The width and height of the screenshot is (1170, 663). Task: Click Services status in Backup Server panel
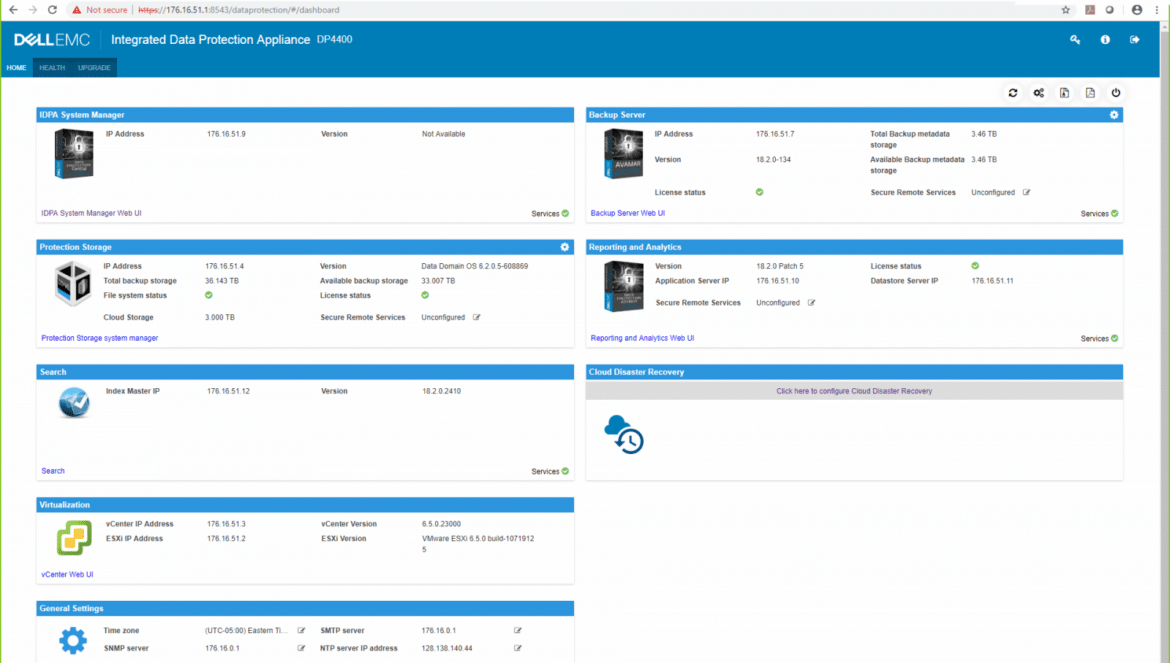coord(1099,214)
